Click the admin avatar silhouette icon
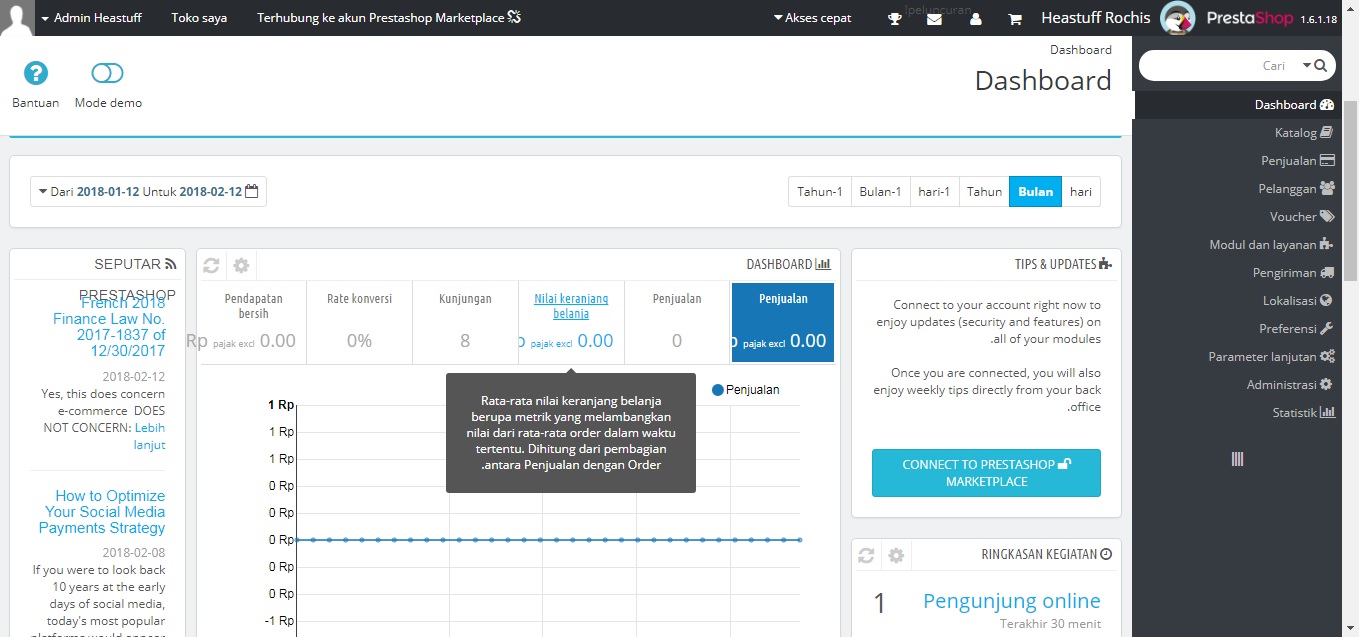The width and height of the screenshot is (1359, 637). 16,18
